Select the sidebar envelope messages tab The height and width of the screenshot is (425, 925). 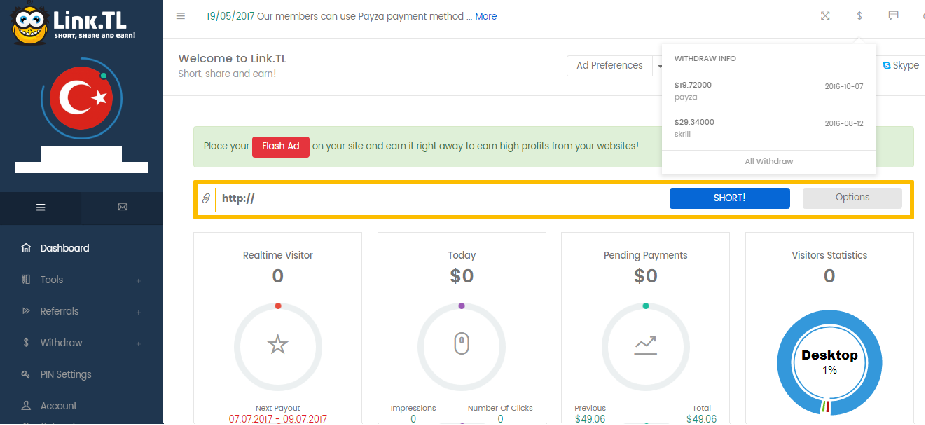click(122, 207)
